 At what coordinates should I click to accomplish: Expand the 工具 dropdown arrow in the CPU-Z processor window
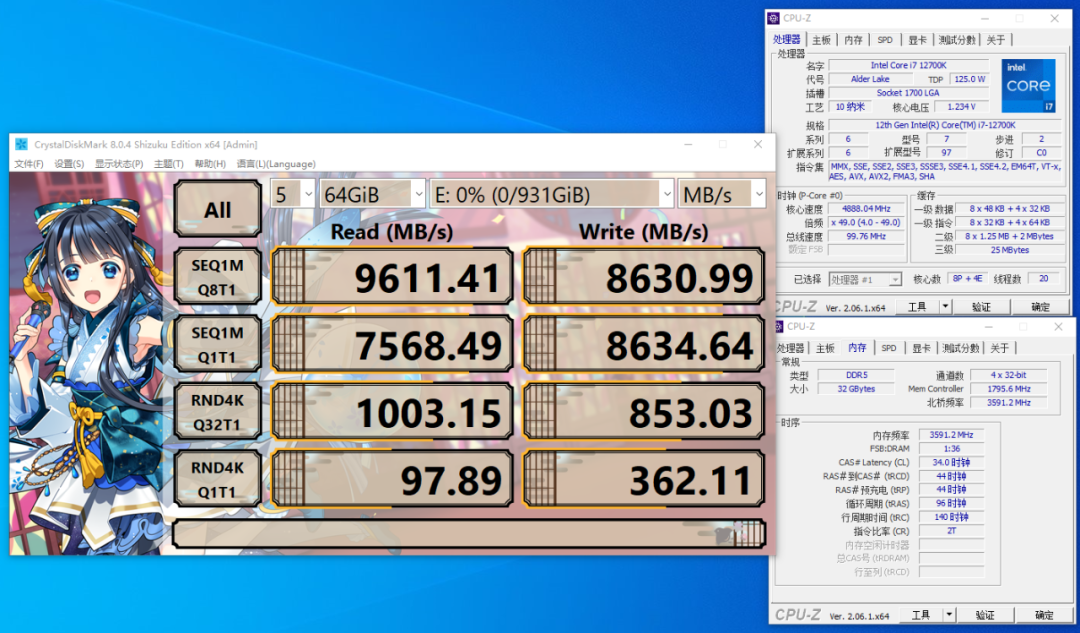point(945,307)
